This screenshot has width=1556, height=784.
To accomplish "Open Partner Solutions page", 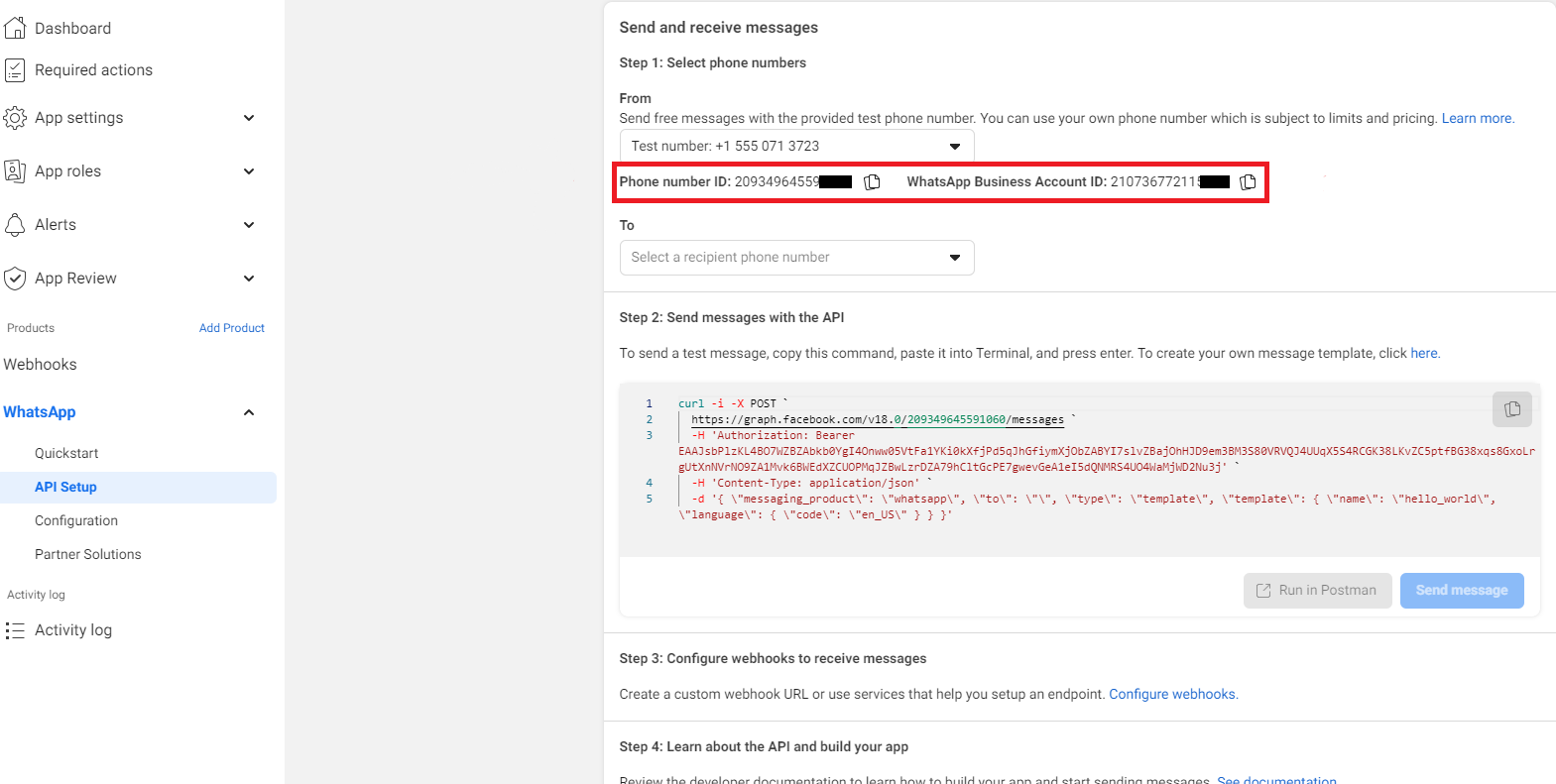I will point(88,554).
